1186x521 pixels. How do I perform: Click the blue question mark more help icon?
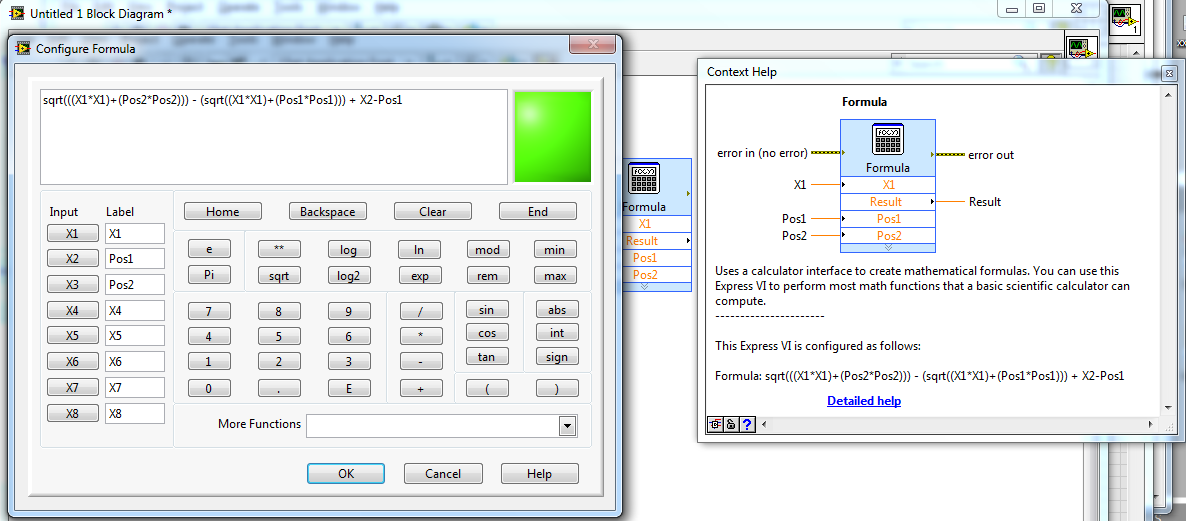[x=747, y=424]
